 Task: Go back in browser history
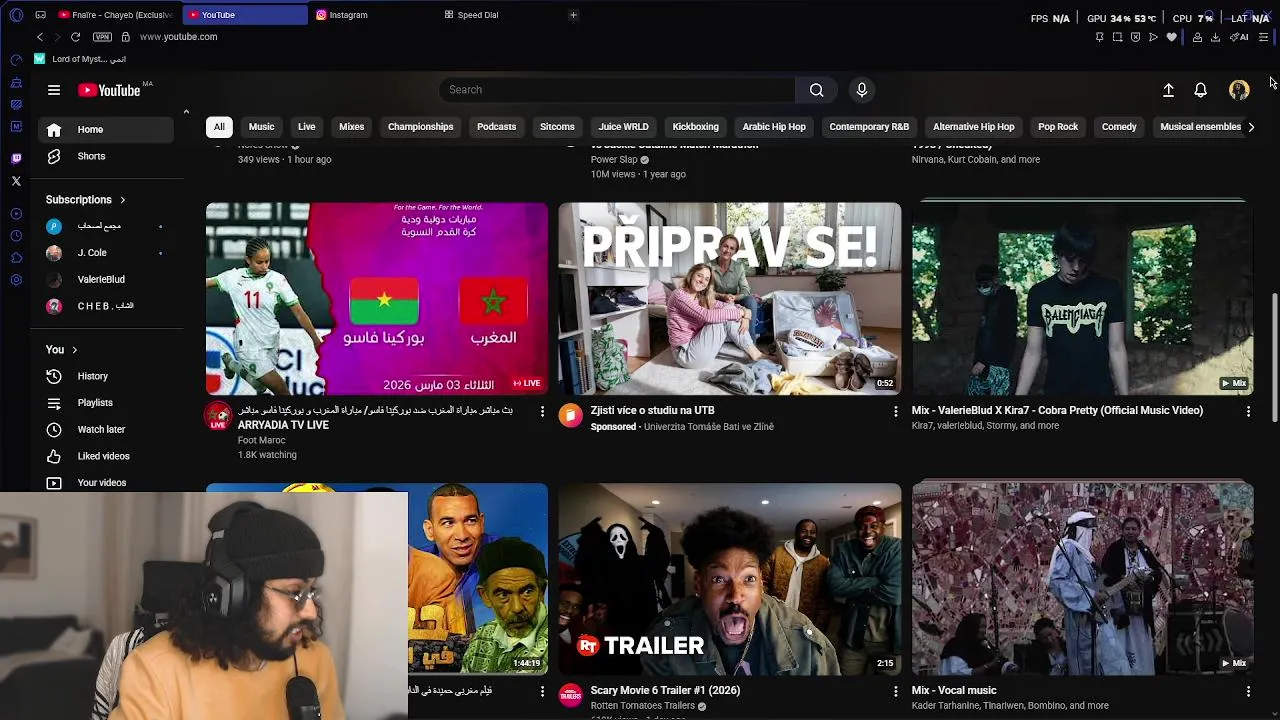coord(40,37)
